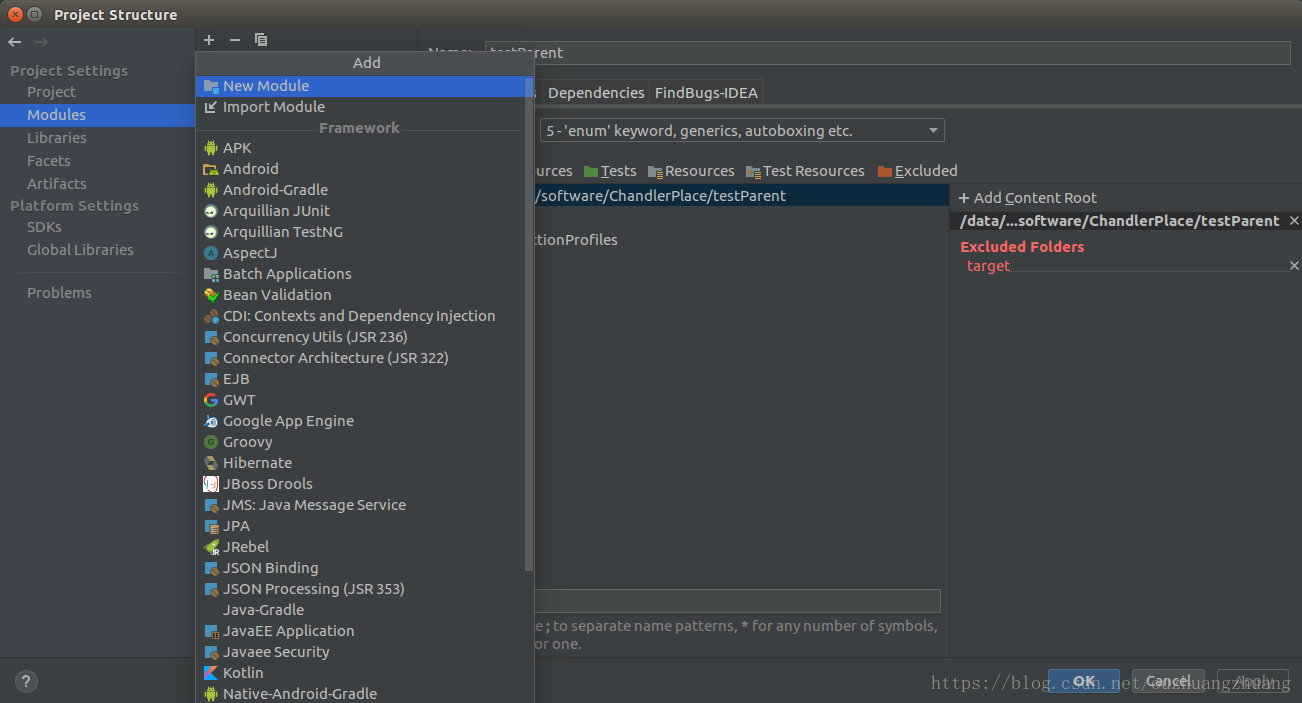The image size is (1302, 703).
Task: Mark as Resources folder
Action: pos(691,171)
